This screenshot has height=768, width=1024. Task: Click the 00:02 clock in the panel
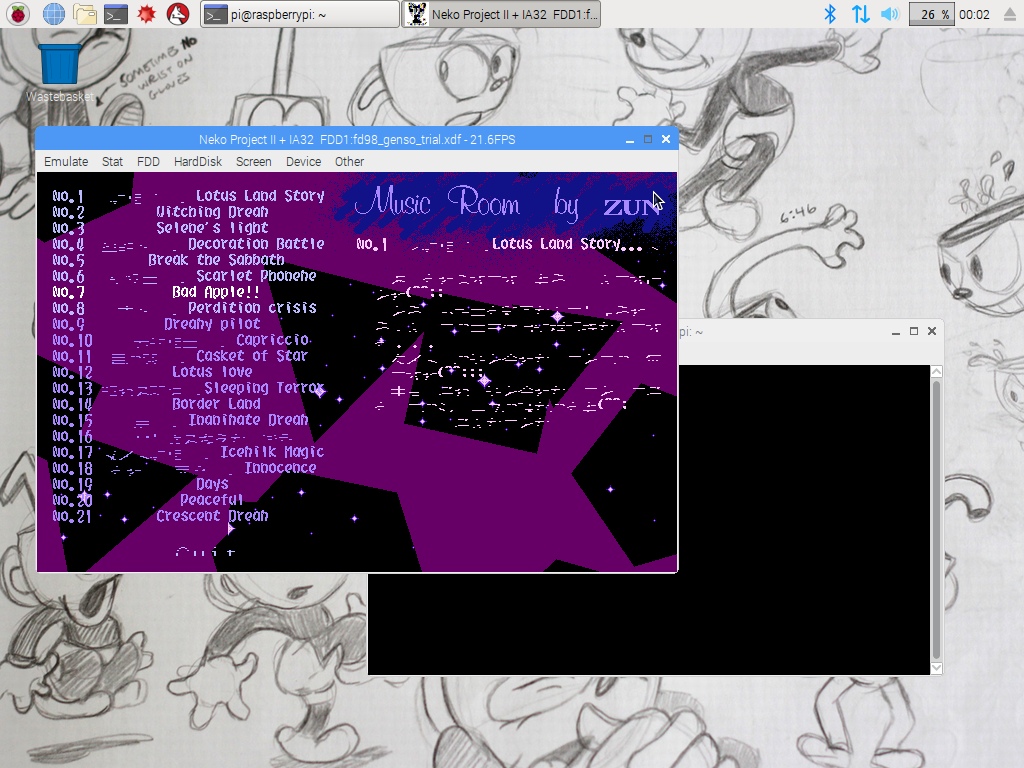(x=974, y=14)
